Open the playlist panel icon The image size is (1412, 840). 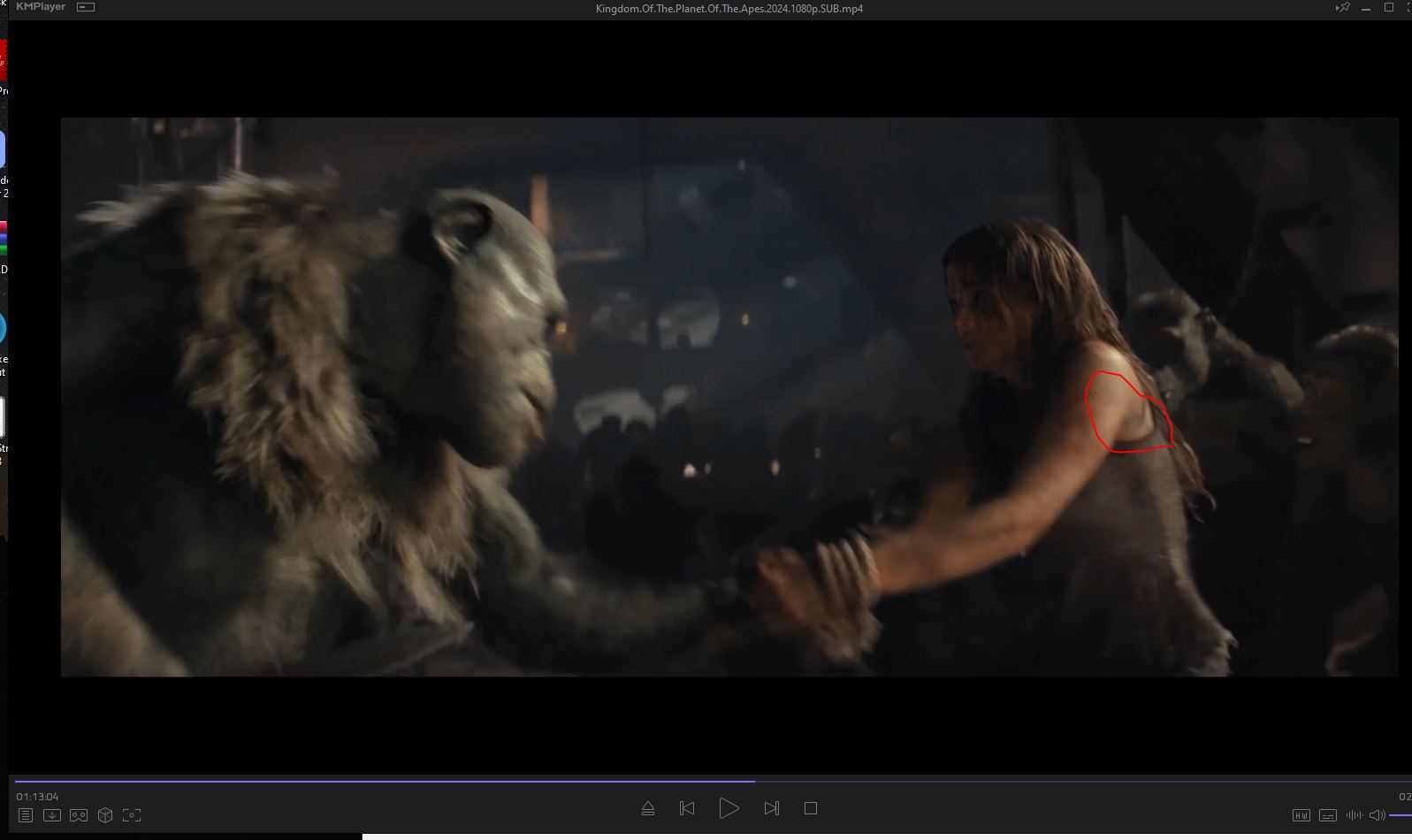[x=26, y=815]
